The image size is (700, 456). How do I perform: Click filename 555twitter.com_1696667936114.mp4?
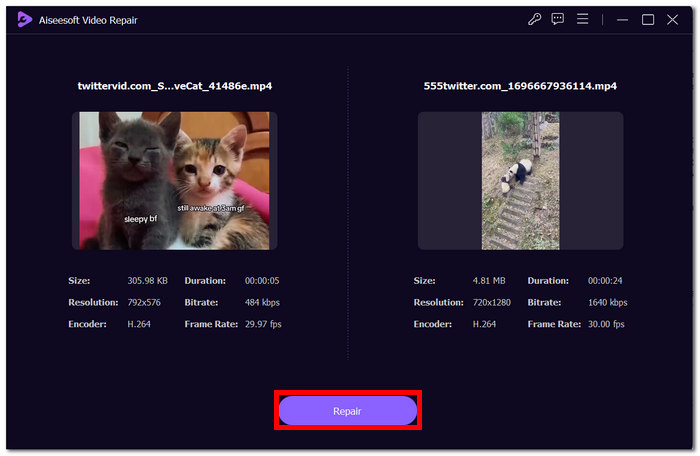pyautogui.click(x=520, y=86)
